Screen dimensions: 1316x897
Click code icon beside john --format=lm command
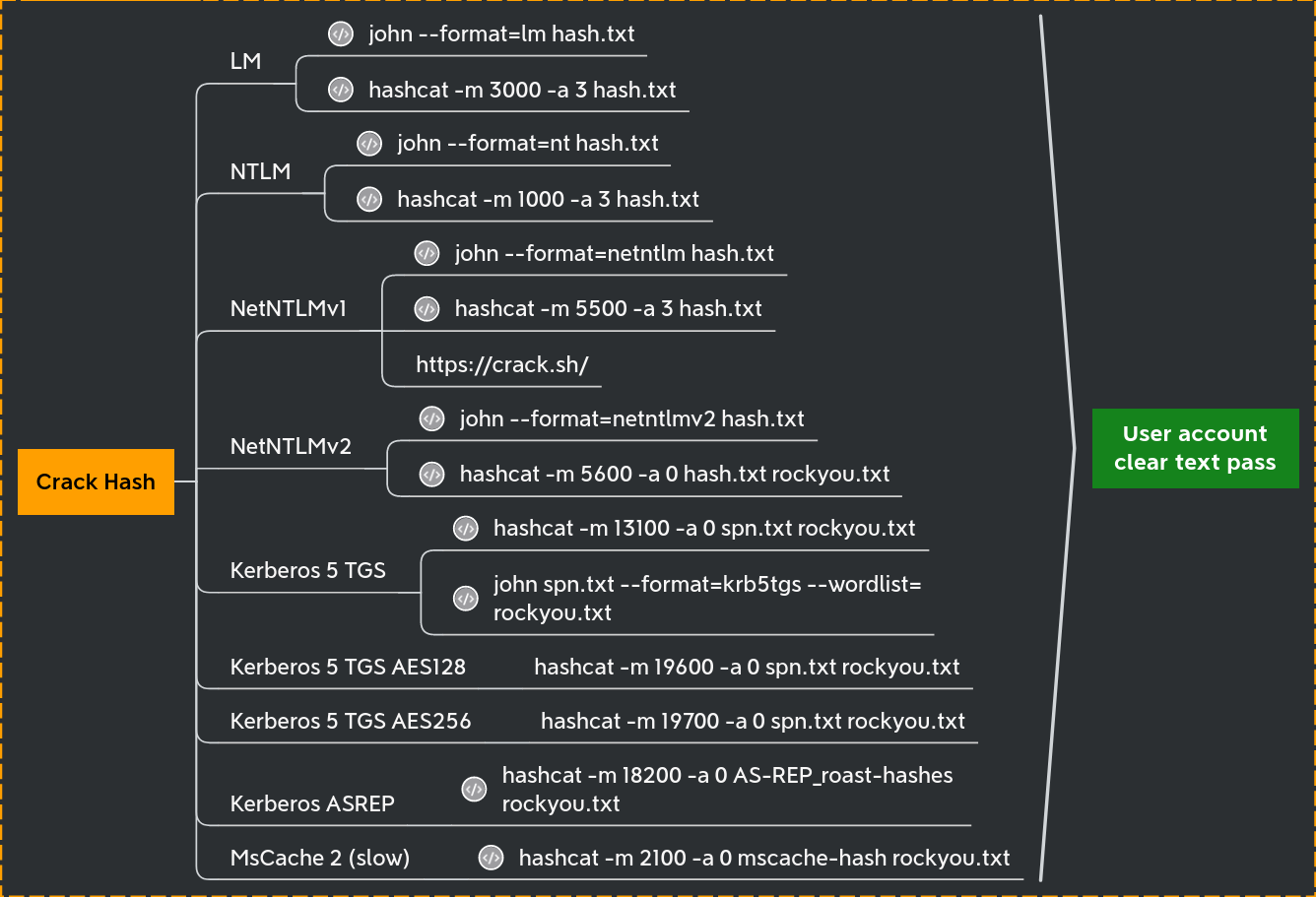point(340,34)
